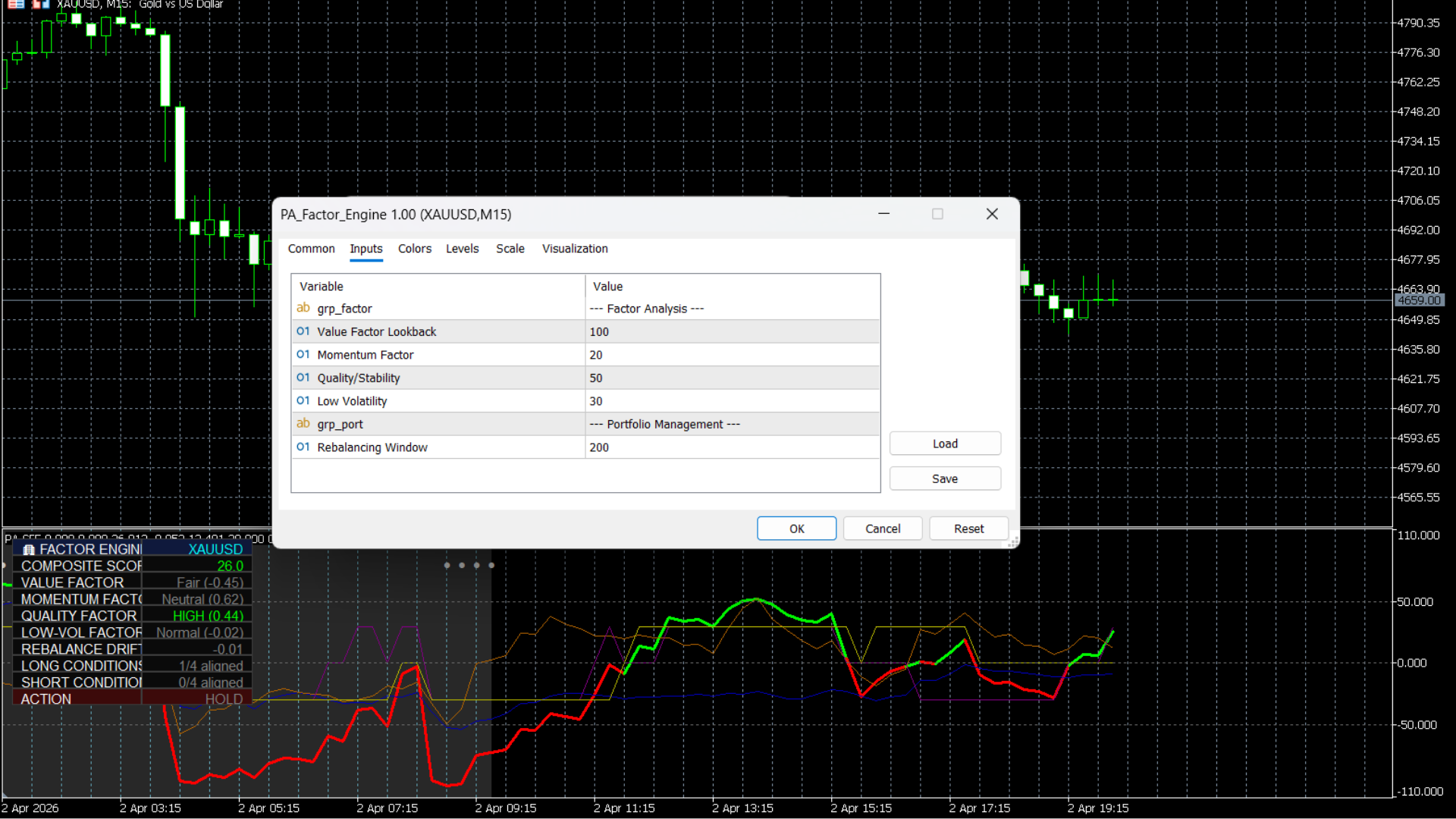Click the 'ab' icon beside grp_factor

pyautogui.click(x=303, y=308)
